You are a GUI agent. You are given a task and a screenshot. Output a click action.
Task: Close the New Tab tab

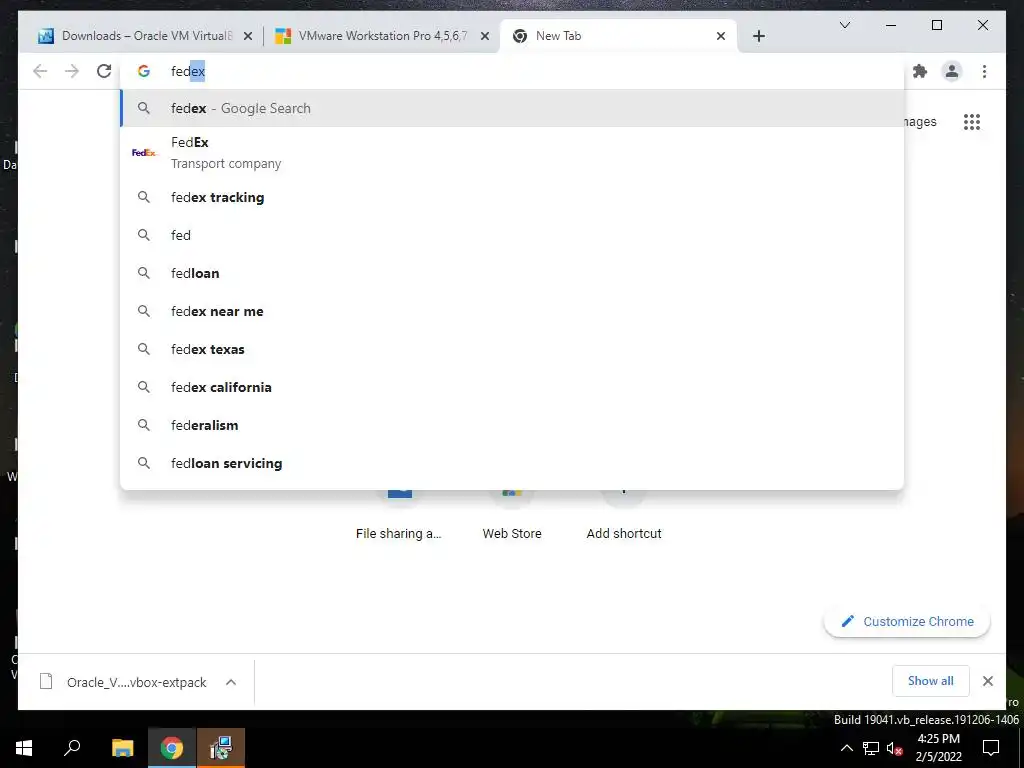(x=720, y=36)
